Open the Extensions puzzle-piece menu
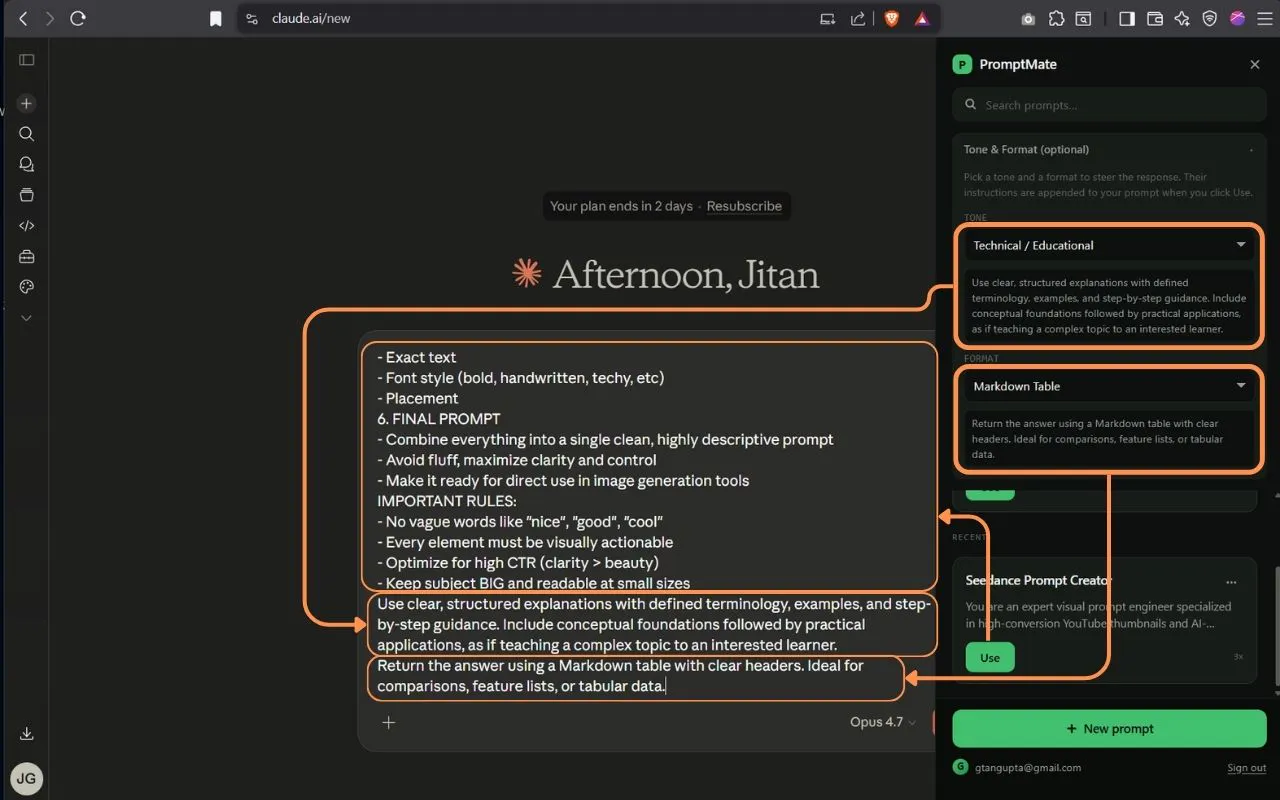This screenshot has width=1280, height=800. pyautogui.click(x=1056, y=18)
